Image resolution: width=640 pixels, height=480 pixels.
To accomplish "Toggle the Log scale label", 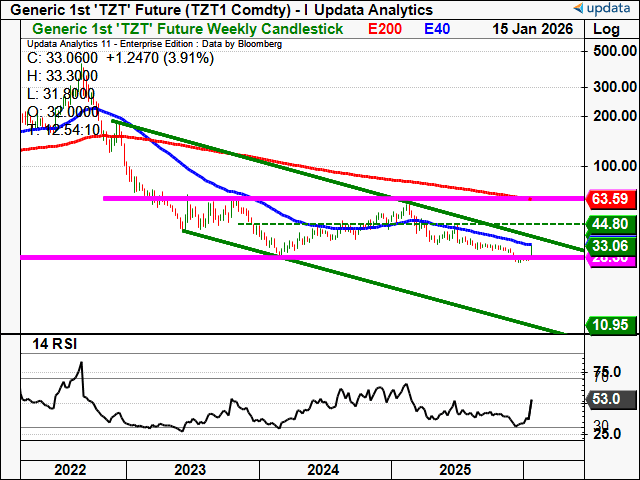I will 606,29.
